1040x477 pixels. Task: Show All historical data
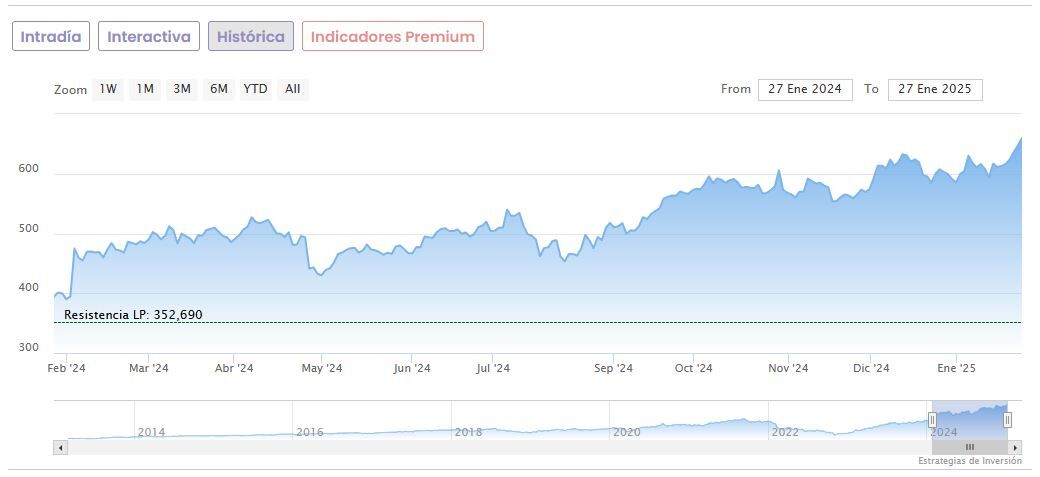click(x=292, y=89)
